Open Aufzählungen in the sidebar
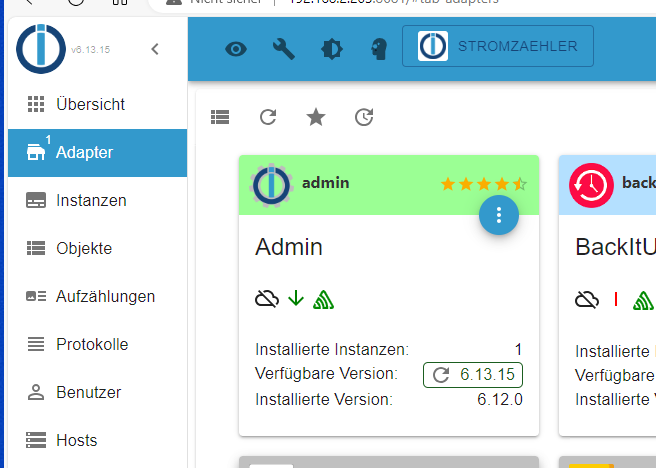This screenshot has width=656, height=468. pyautogui.click(x=97, y=297)
